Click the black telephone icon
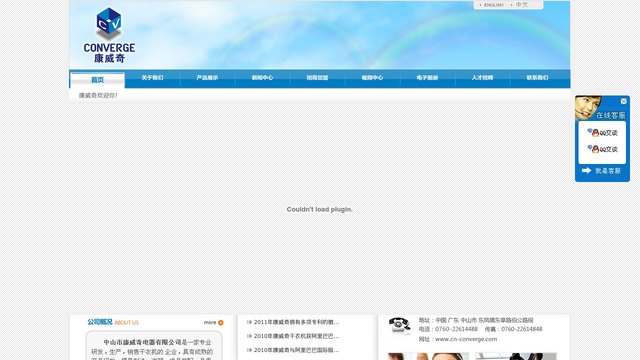Viewport: 640px width, 360px height. pos(399,325)
